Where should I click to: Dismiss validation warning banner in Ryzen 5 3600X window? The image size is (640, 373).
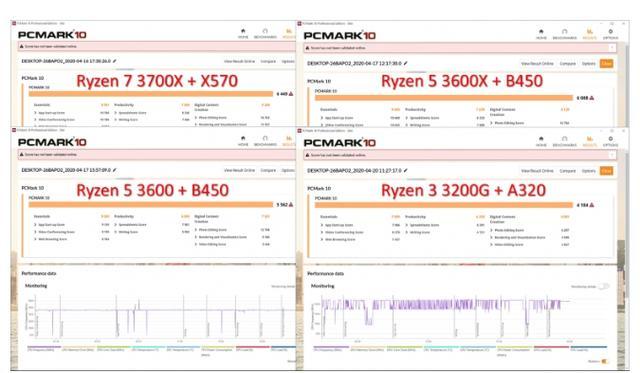click(x=612, y=48)
